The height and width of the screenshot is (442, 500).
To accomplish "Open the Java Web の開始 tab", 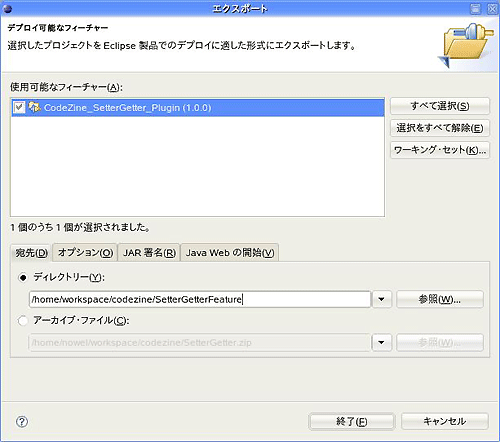I will tap(230, 253).
